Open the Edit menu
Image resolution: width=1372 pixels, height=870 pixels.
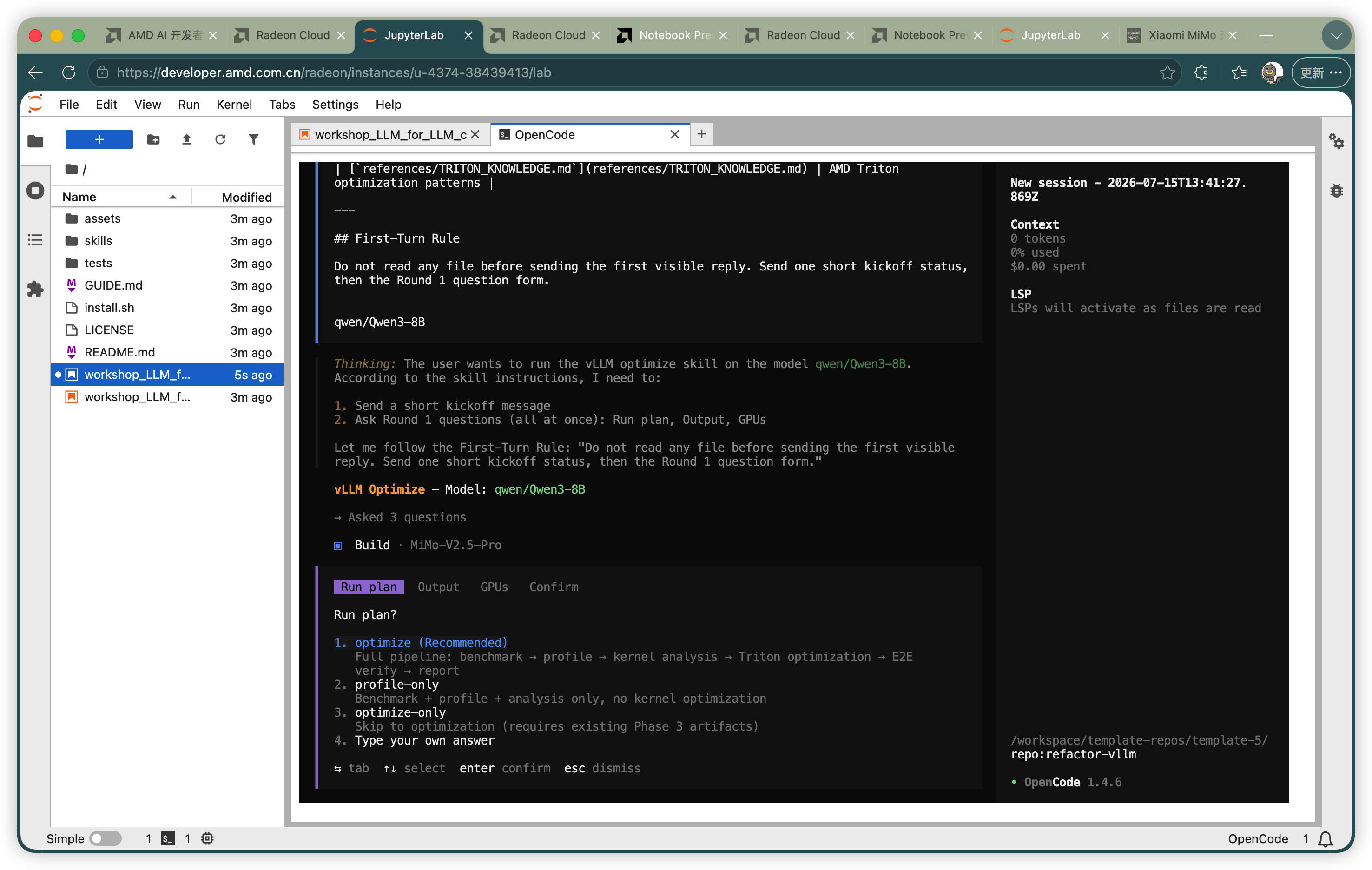106,104
